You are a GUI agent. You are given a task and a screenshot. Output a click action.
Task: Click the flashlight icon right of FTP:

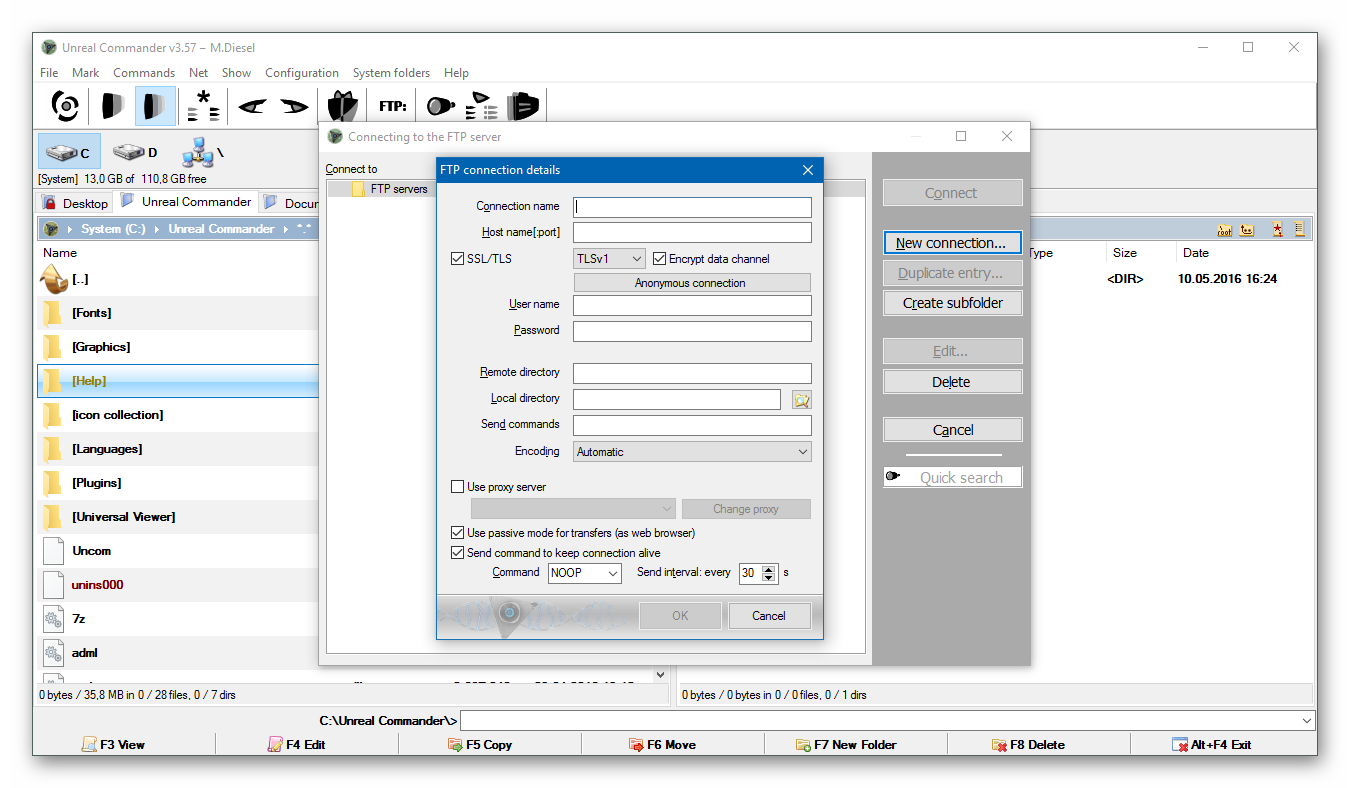point(441,105)
